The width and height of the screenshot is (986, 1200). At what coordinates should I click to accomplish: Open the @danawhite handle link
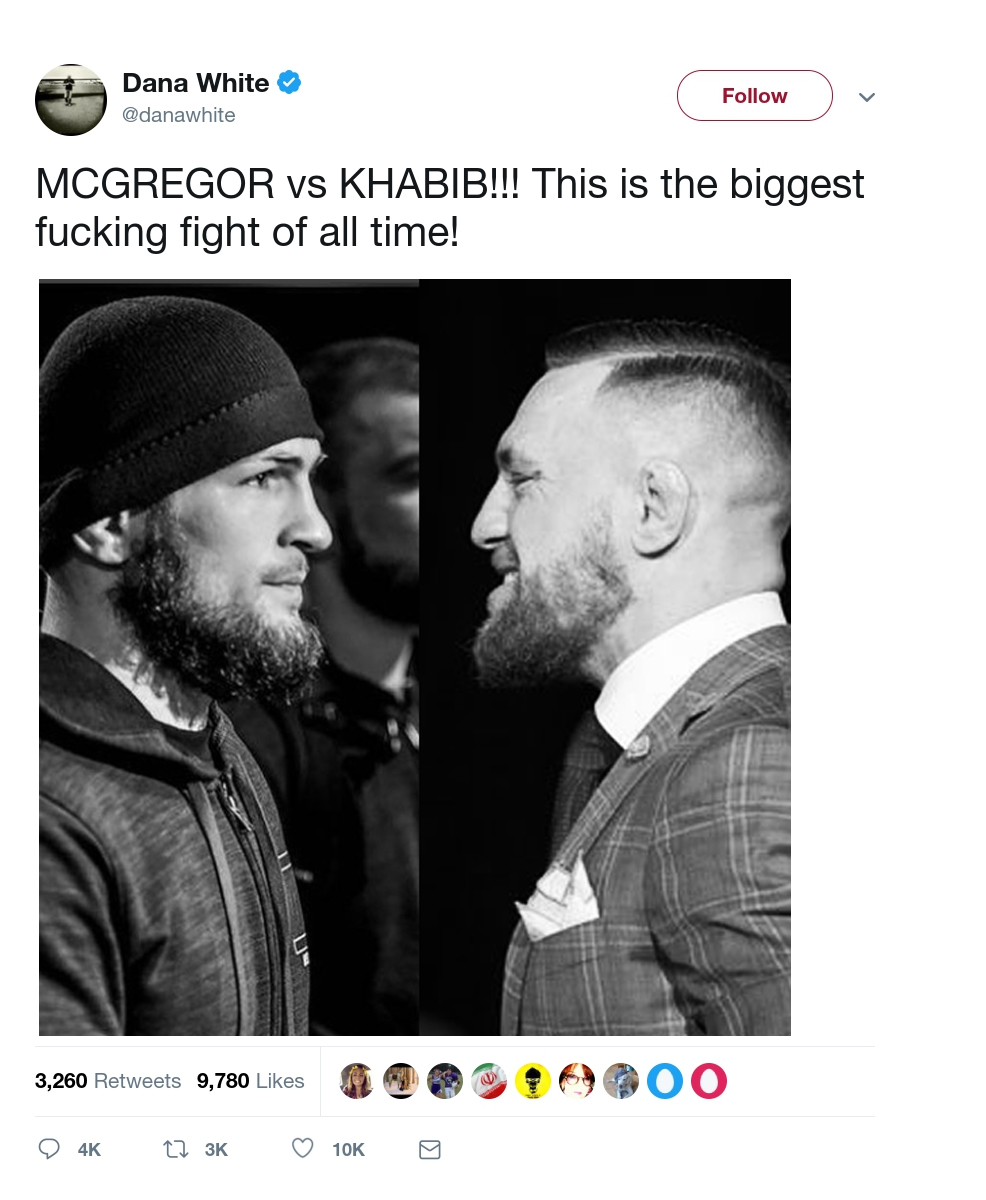178,115
